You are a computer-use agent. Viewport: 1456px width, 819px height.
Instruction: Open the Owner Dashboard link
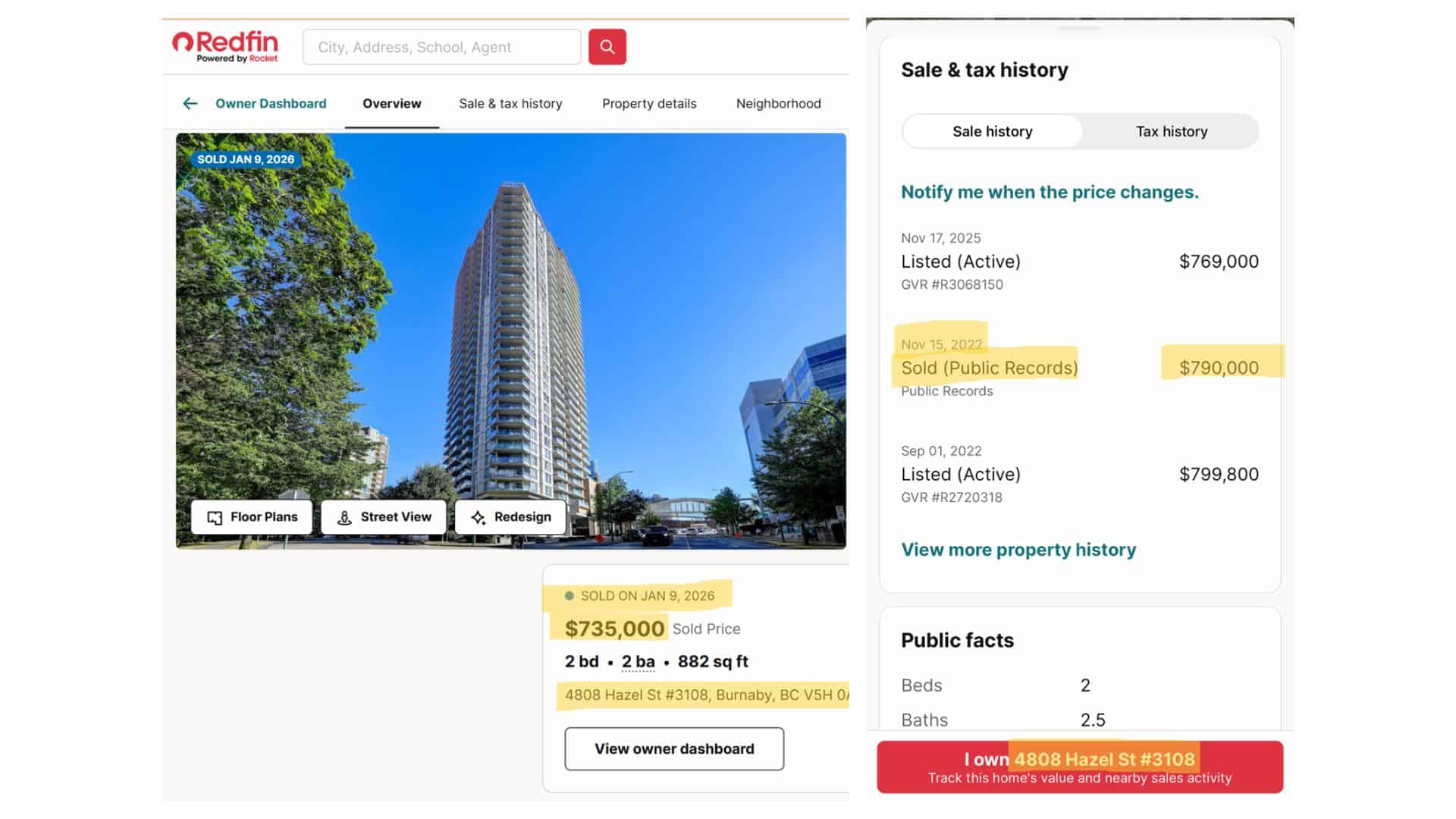click(x=271, y=103)
